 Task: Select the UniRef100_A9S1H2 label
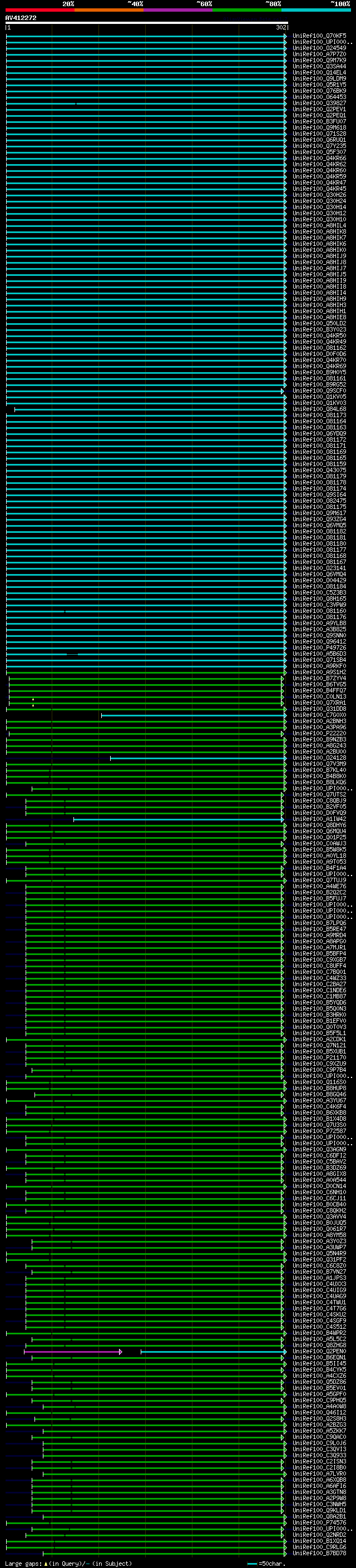(x=319, y=672)
